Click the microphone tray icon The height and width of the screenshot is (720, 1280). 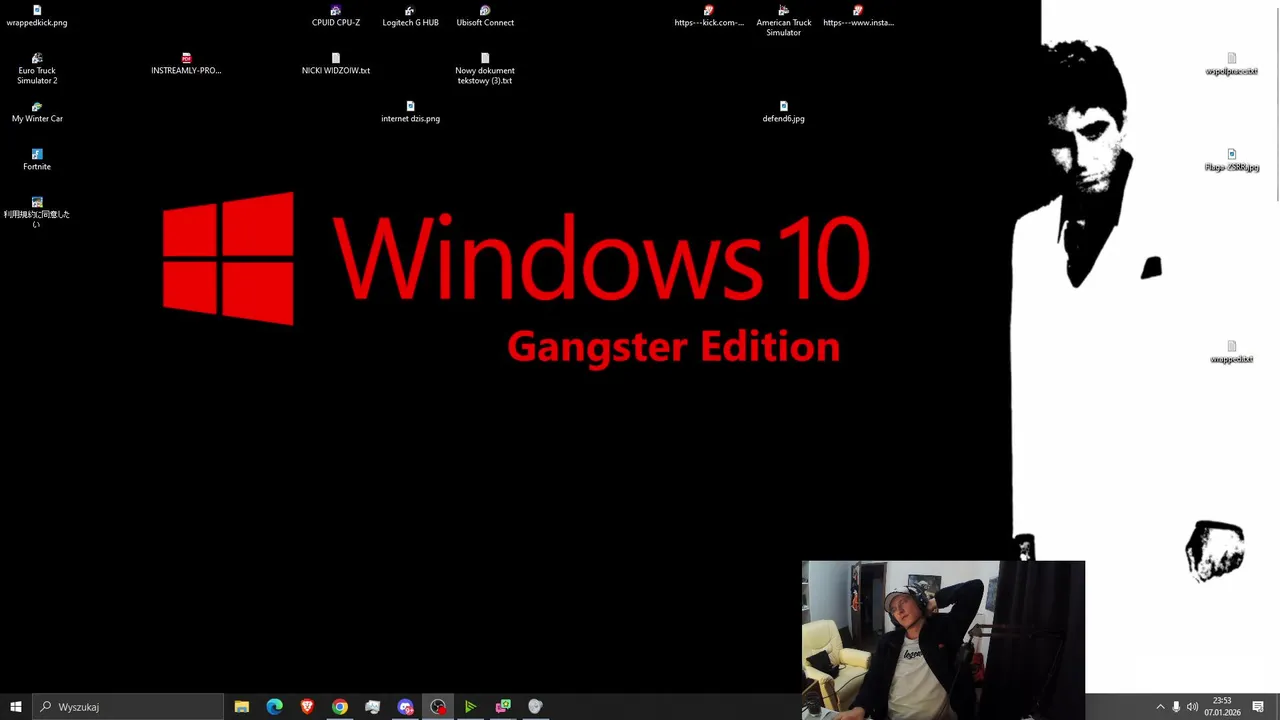pos(1176,707)
